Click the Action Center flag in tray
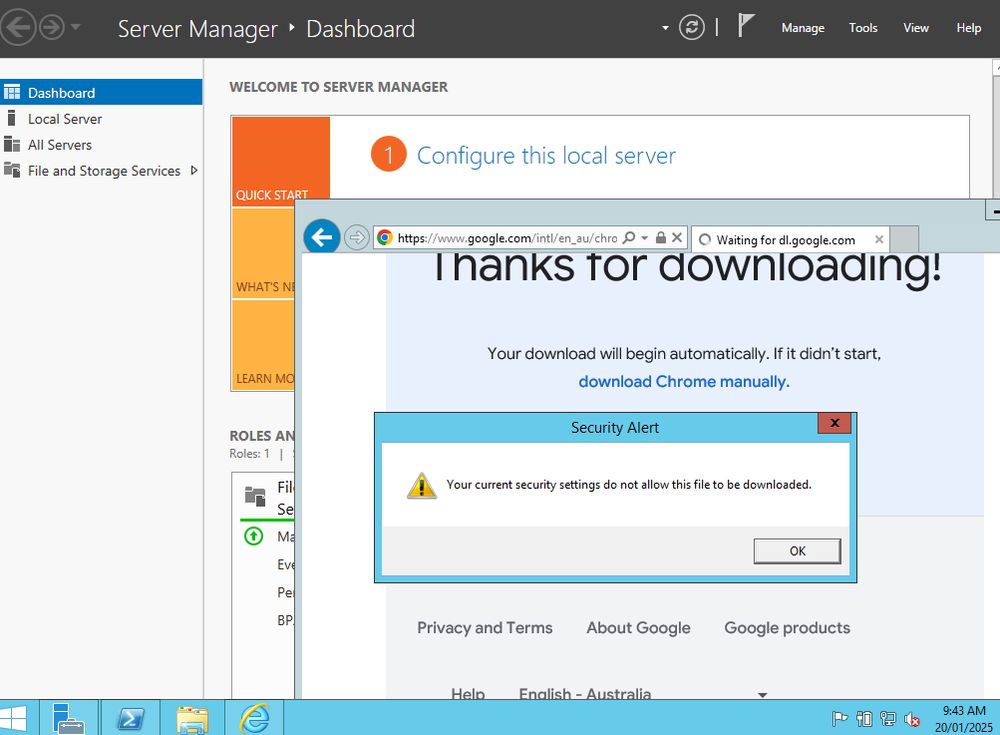Viewport: 1000px width, 735px height. tap(839, 719)
